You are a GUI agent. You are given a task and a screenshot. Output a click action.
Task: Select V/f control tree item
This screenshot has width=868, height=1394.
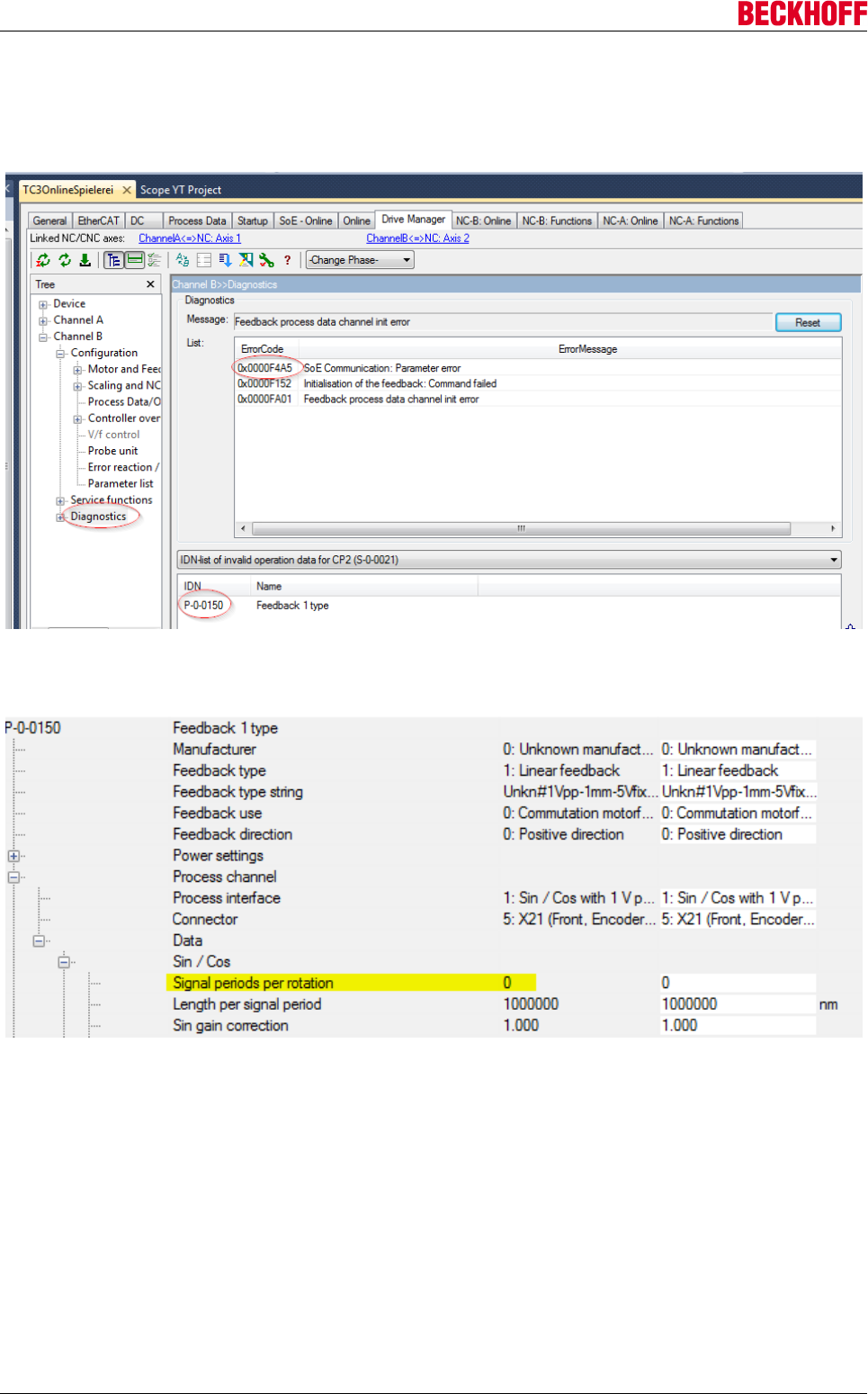113,435
